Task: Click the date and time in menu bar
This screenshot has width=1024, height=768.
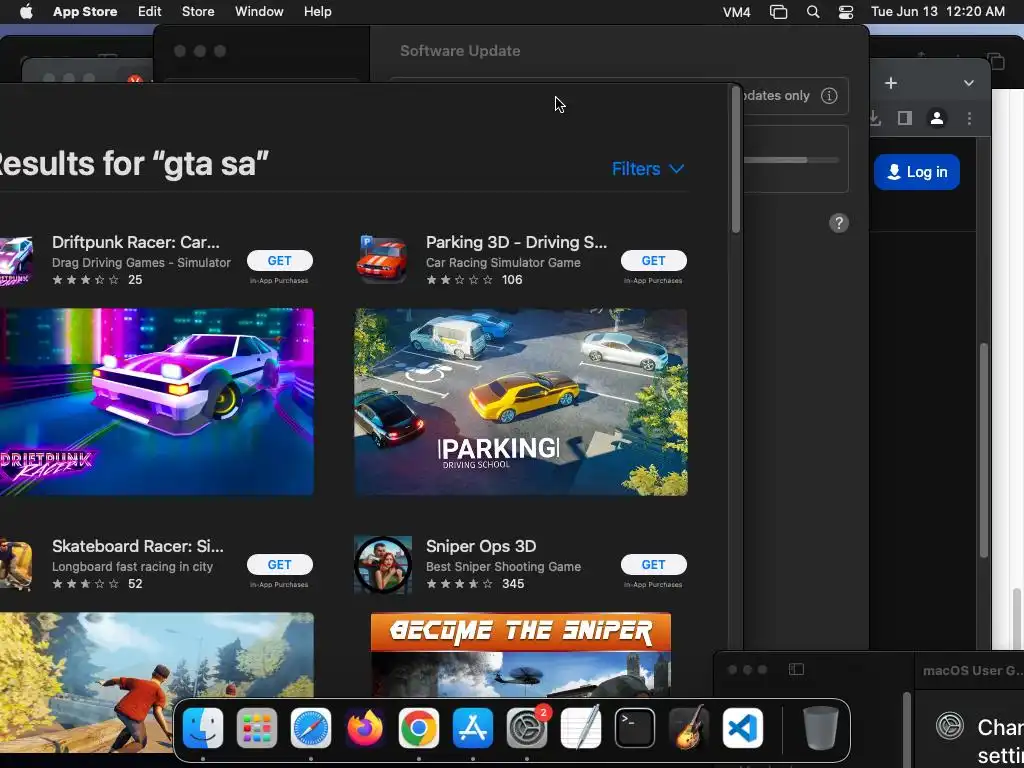Action: [938, 12]
